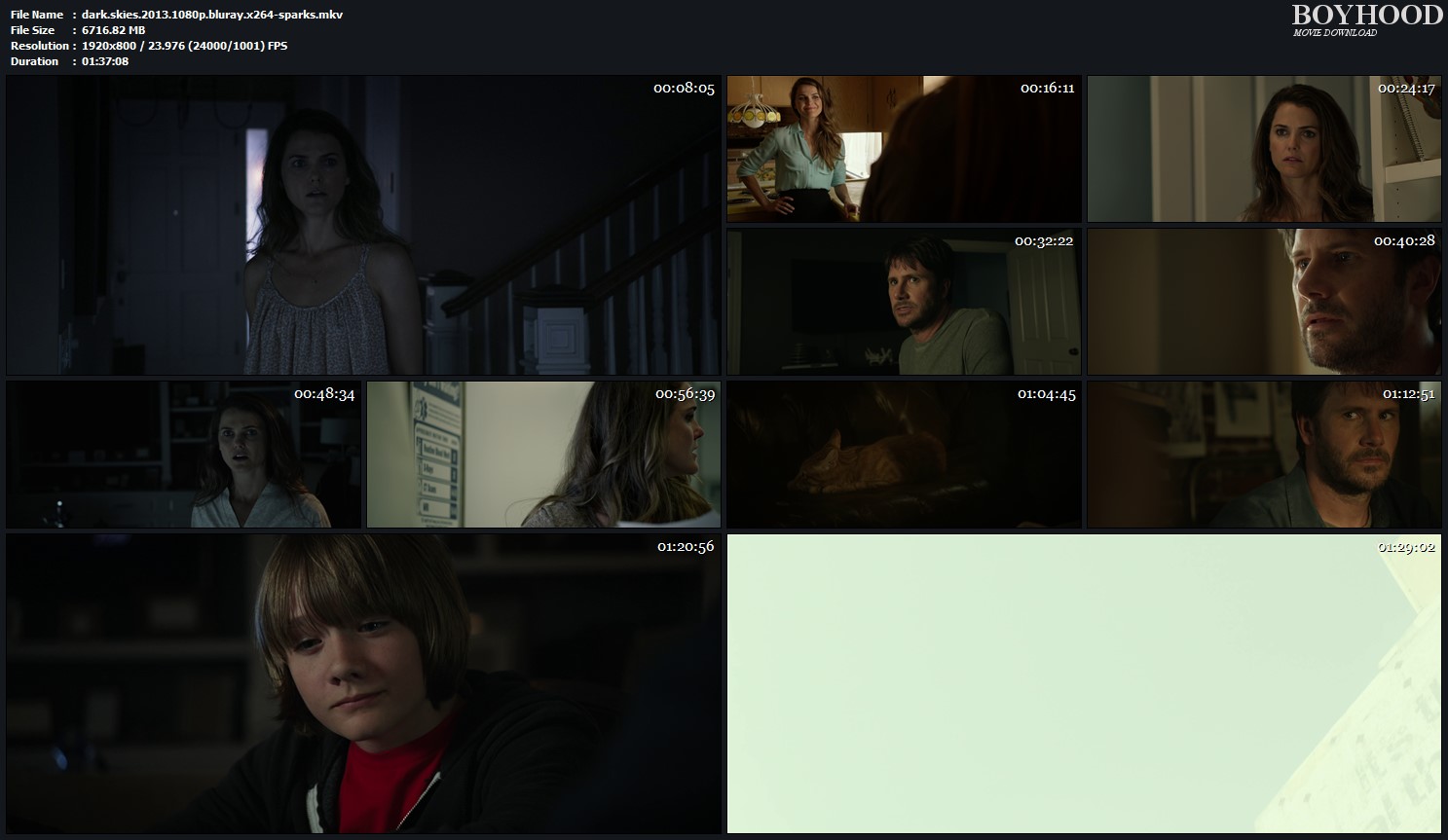The width and height of the screenshot is (1448, 840).
Task: Click the 'Resolution' label
Action: (x=40, y=46)
